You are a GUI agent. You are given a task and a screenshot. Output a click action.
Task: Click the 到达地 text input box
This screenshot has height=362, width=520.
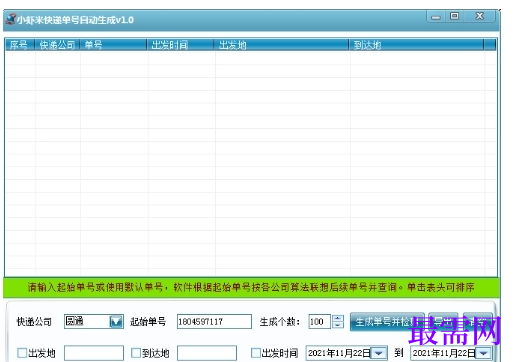point(207,353)
